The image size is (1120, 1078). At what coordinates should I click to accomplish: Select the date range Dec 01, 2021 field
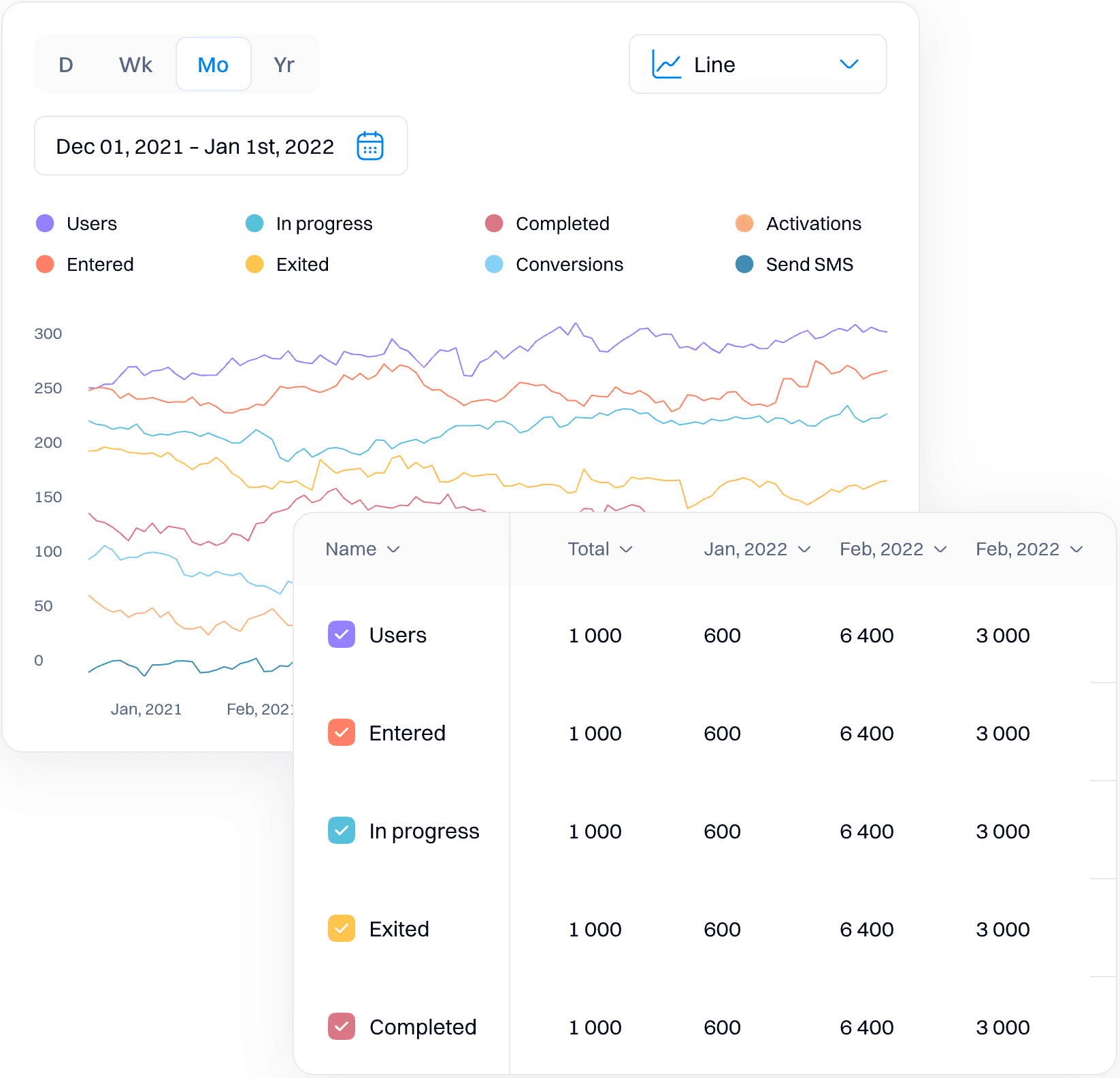click(194, 146)
